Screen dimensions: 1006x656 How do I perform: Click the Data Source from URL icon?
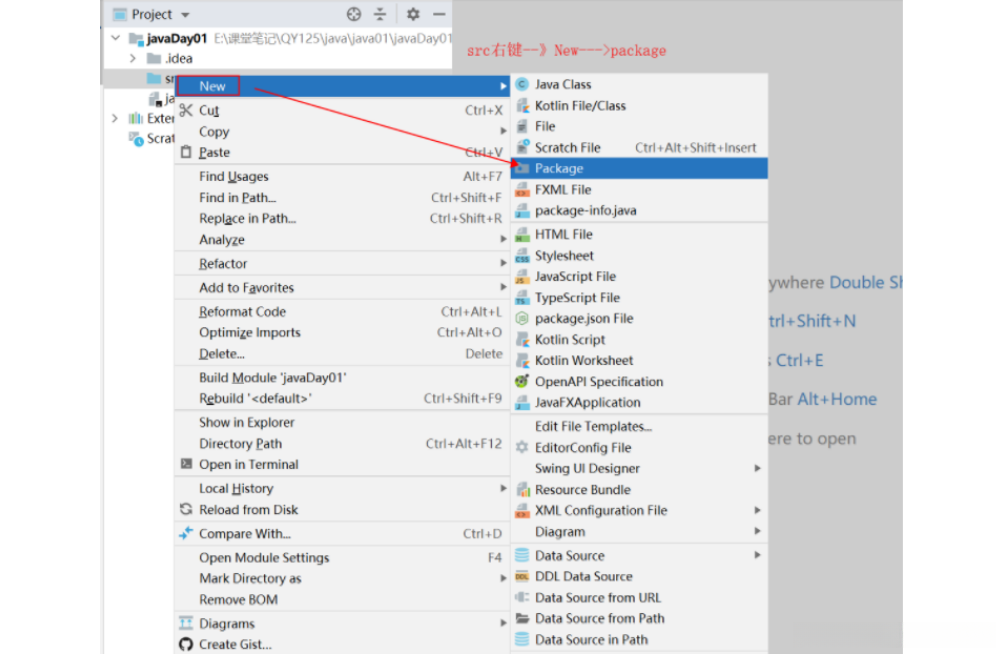[x=522, y=598]
